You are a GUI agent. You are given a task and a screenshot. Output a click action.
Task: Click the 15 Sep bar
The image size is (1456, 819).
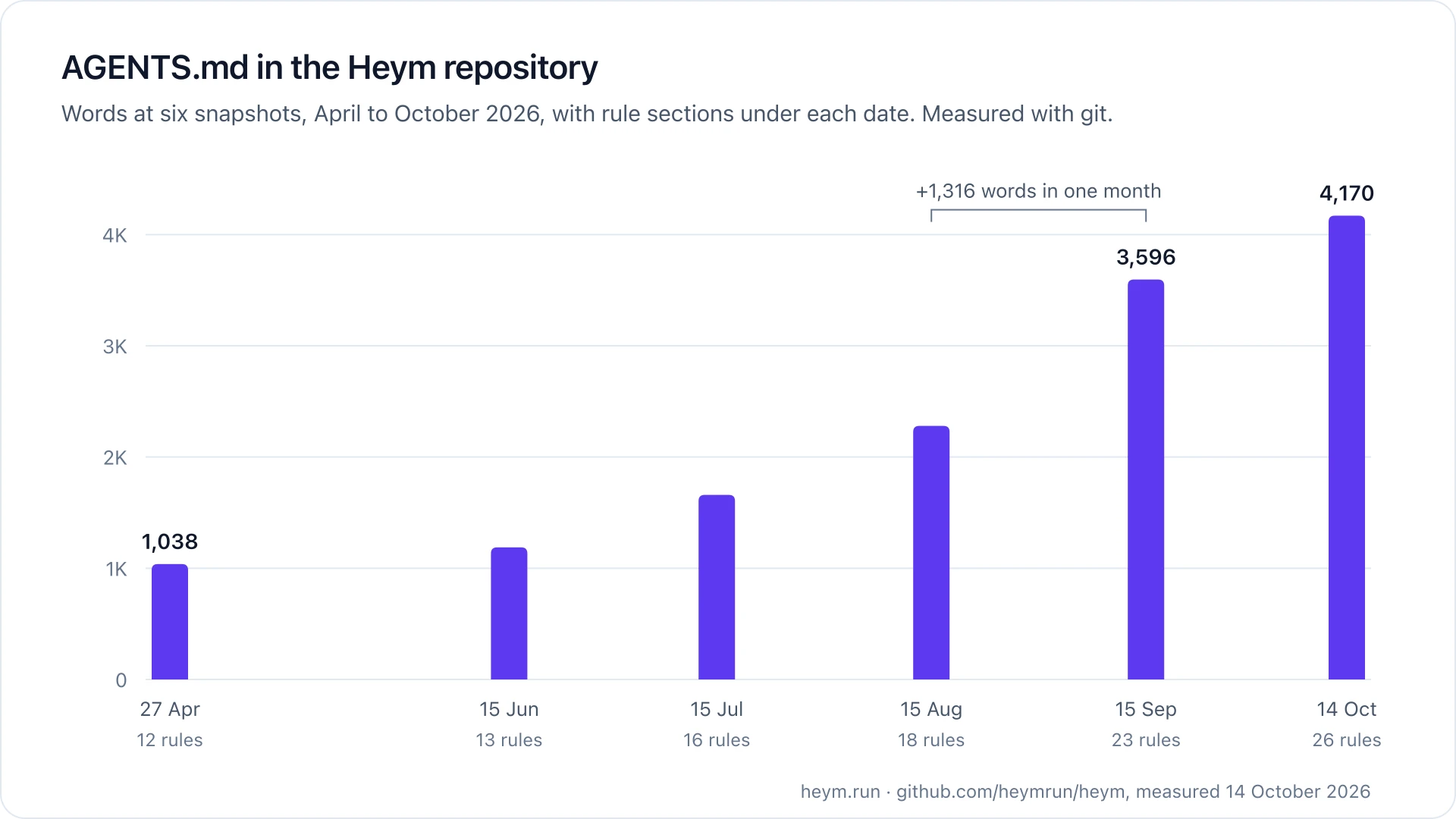click(x=1146, y=479)
